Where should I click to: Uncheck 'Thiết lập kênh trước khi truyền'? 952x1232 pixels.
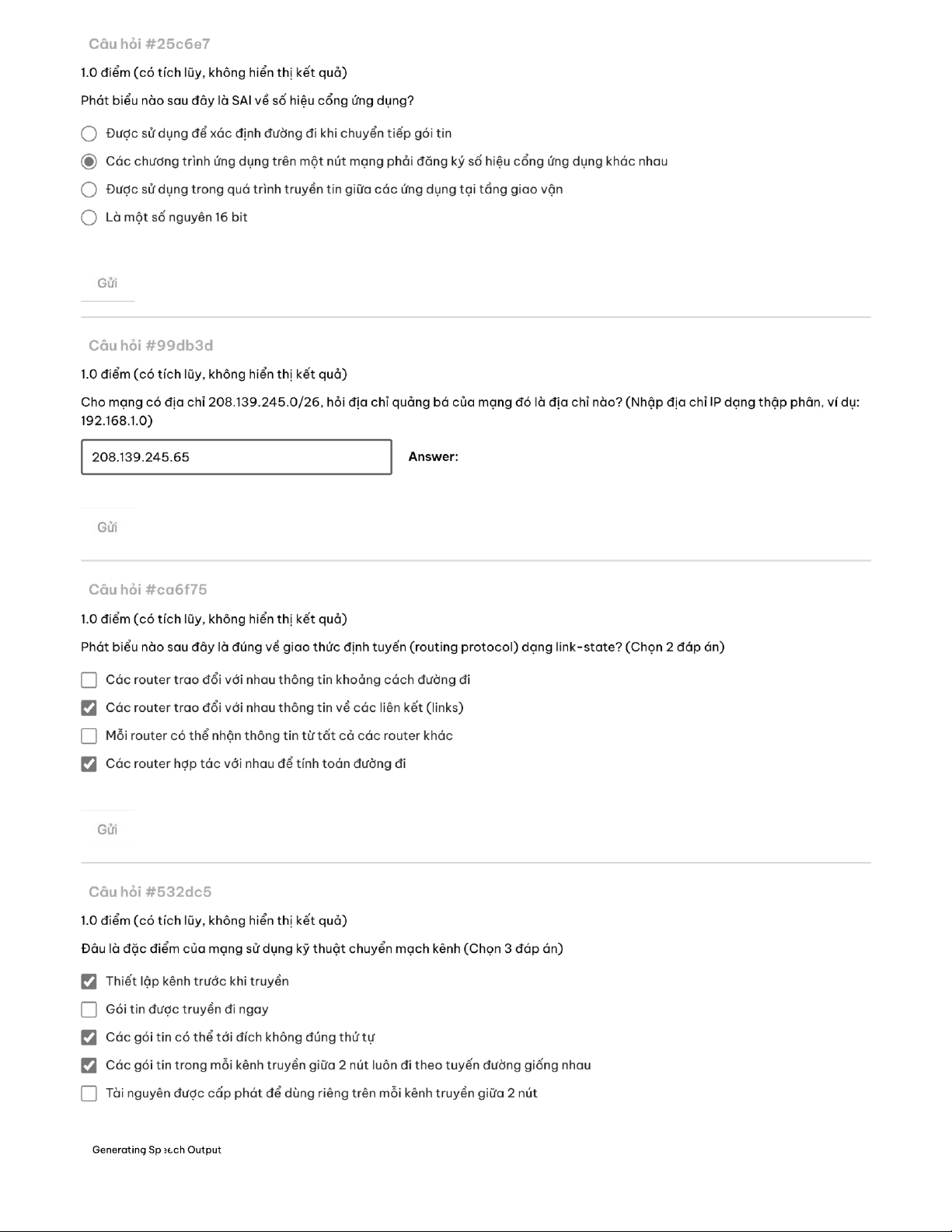(89, 982)
